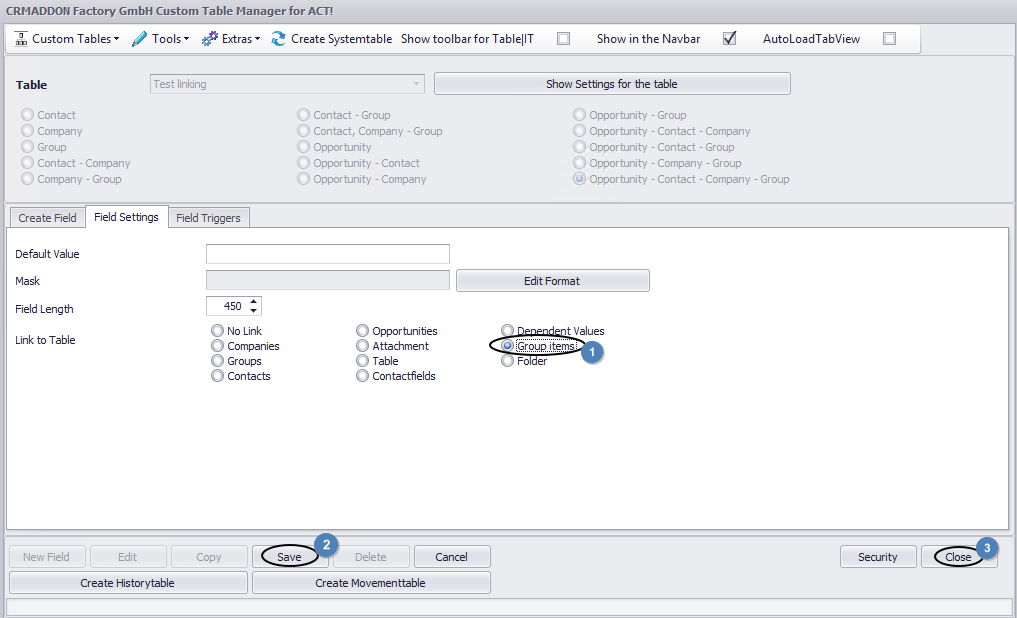Select Attachment link radio button

(x=363, y=346)
